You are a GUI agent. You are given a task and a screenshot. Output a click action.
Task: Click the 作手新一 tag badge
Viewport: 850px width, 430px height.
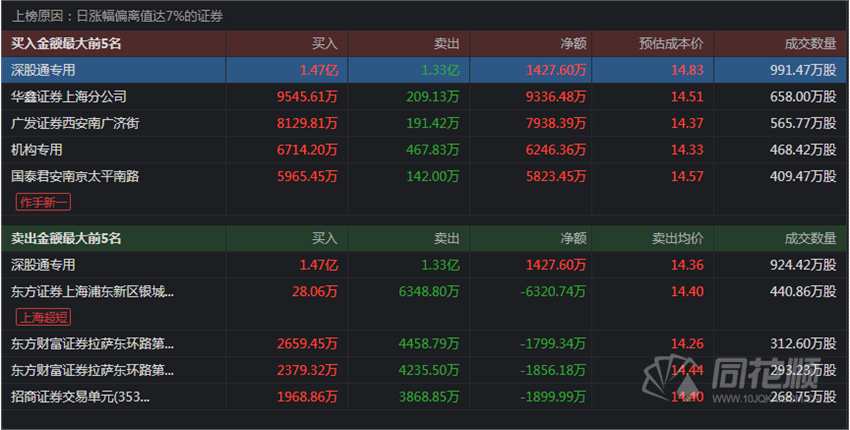point(43,202)
